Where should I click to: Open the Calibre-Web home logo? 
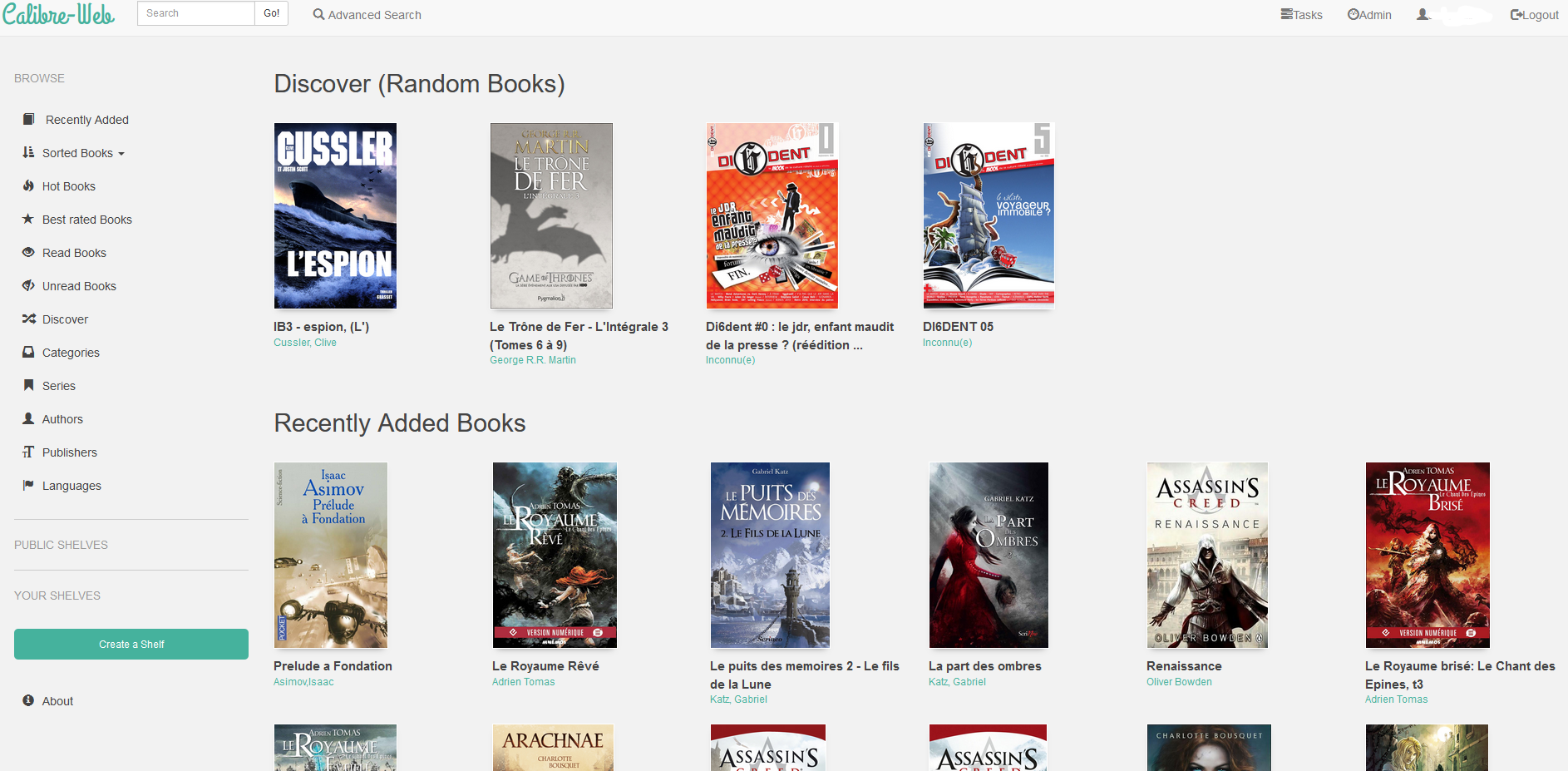(x=59, y=14)
